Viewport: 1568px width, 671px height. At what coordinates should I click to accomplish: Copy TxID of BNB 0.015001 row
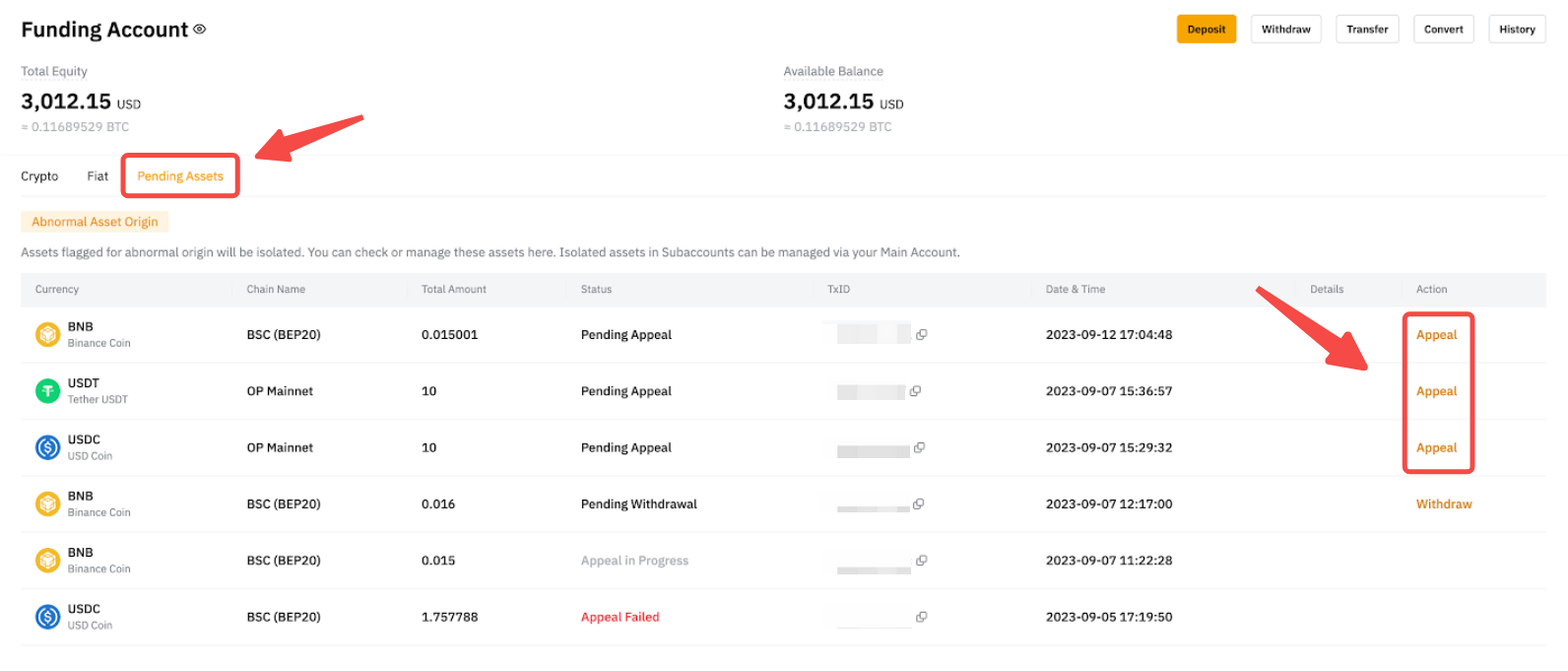(922, 335)
